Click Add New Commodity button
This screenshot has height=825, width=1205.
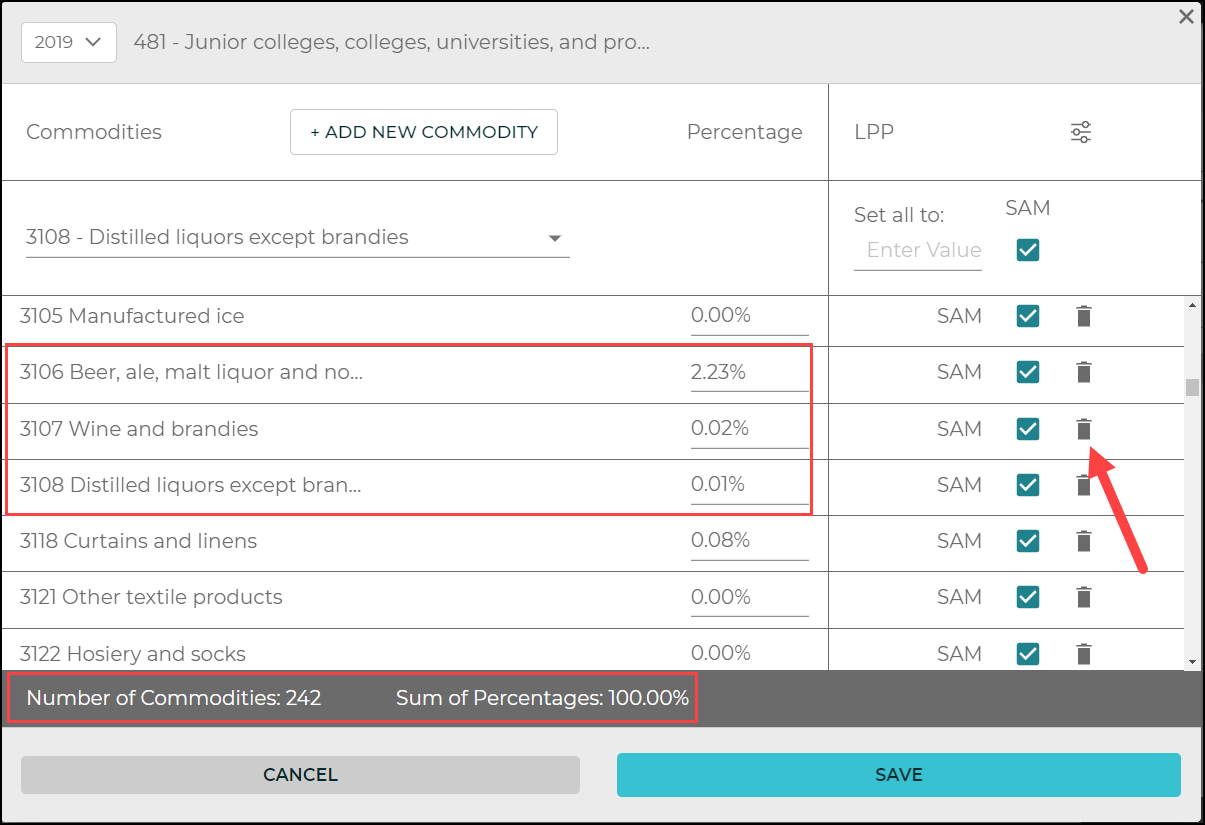click(424, 132)
